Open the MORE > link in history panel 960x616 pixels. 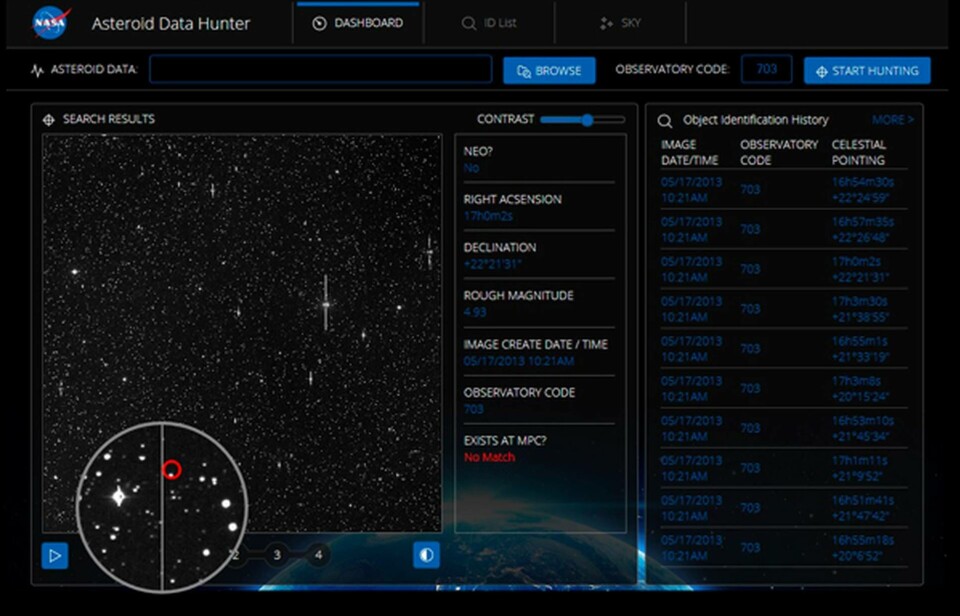893,119
